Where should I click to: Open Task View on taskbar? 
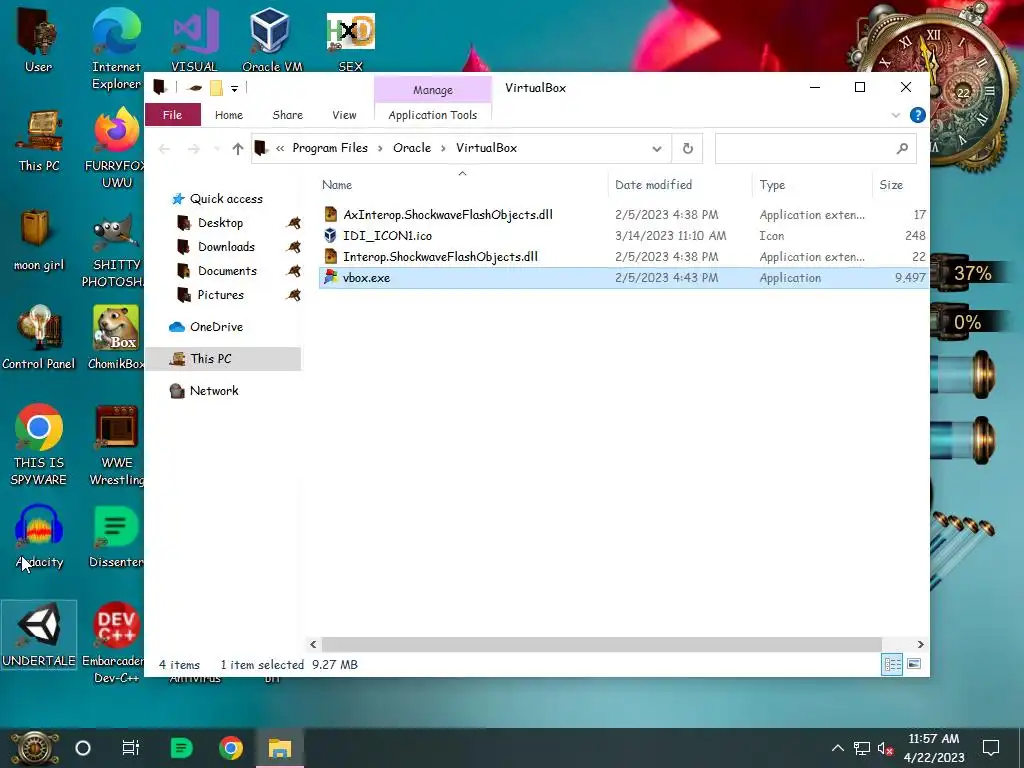pos(131,748)
